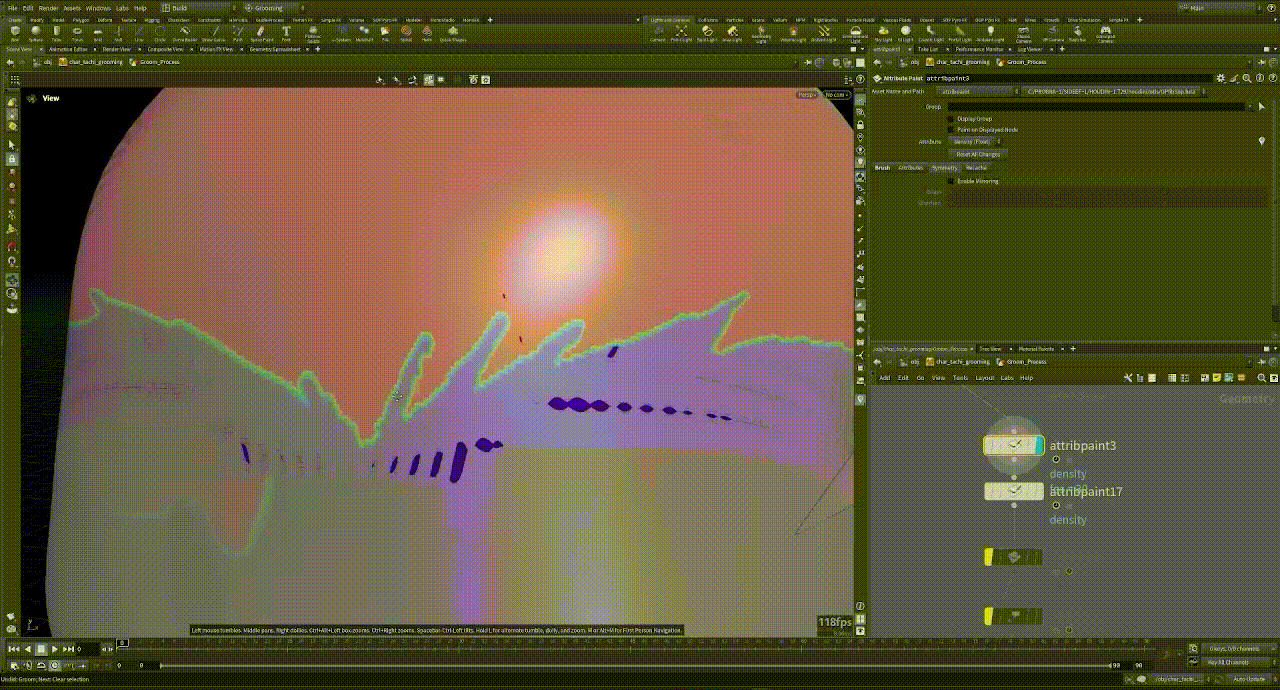Open the Windows menu
1280x690 pixels.
pos(98,8)
